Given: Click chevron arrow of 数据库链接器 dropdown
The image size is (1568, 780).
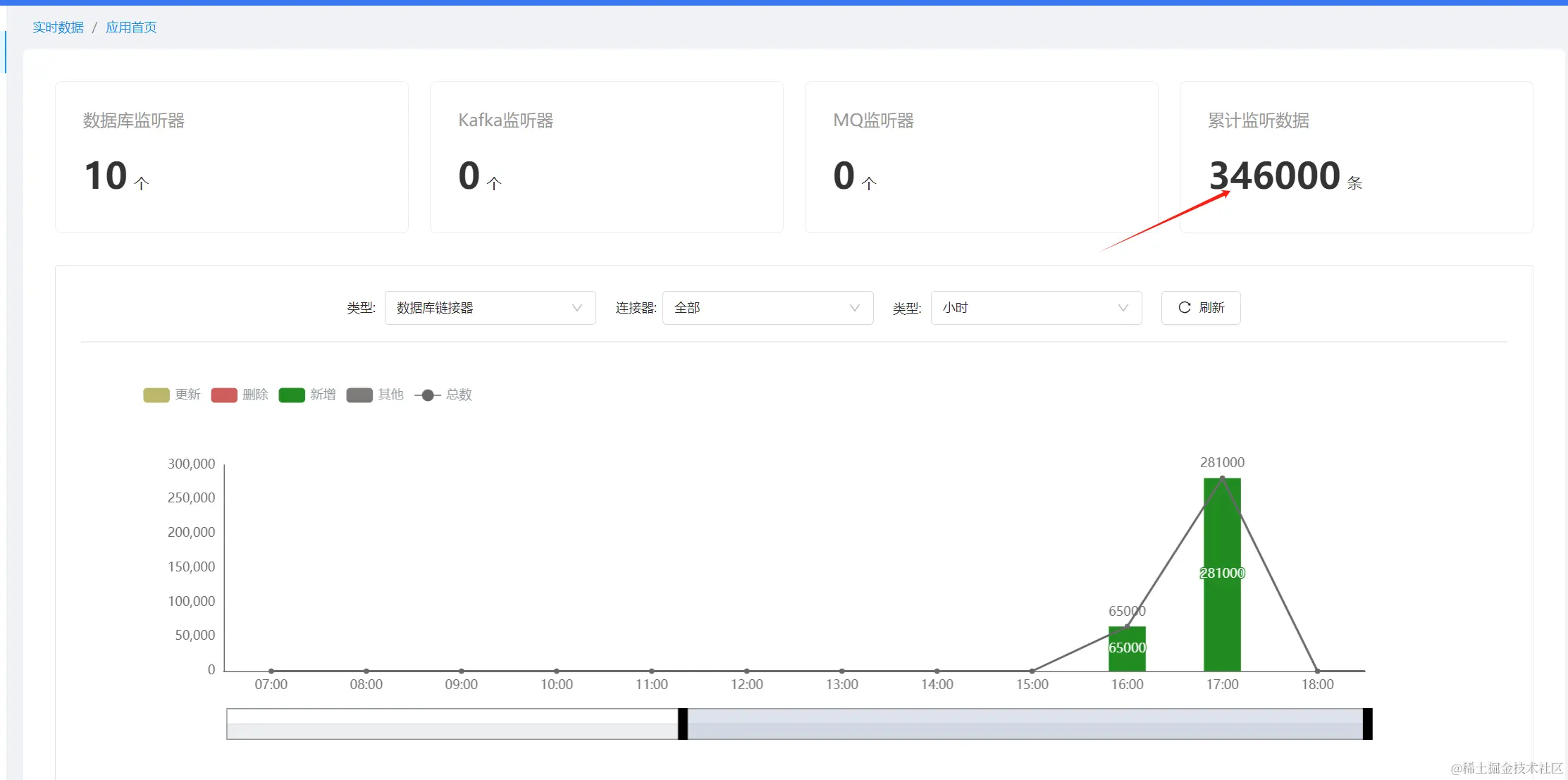Looking at the screenshot, I should click(577, 308).
